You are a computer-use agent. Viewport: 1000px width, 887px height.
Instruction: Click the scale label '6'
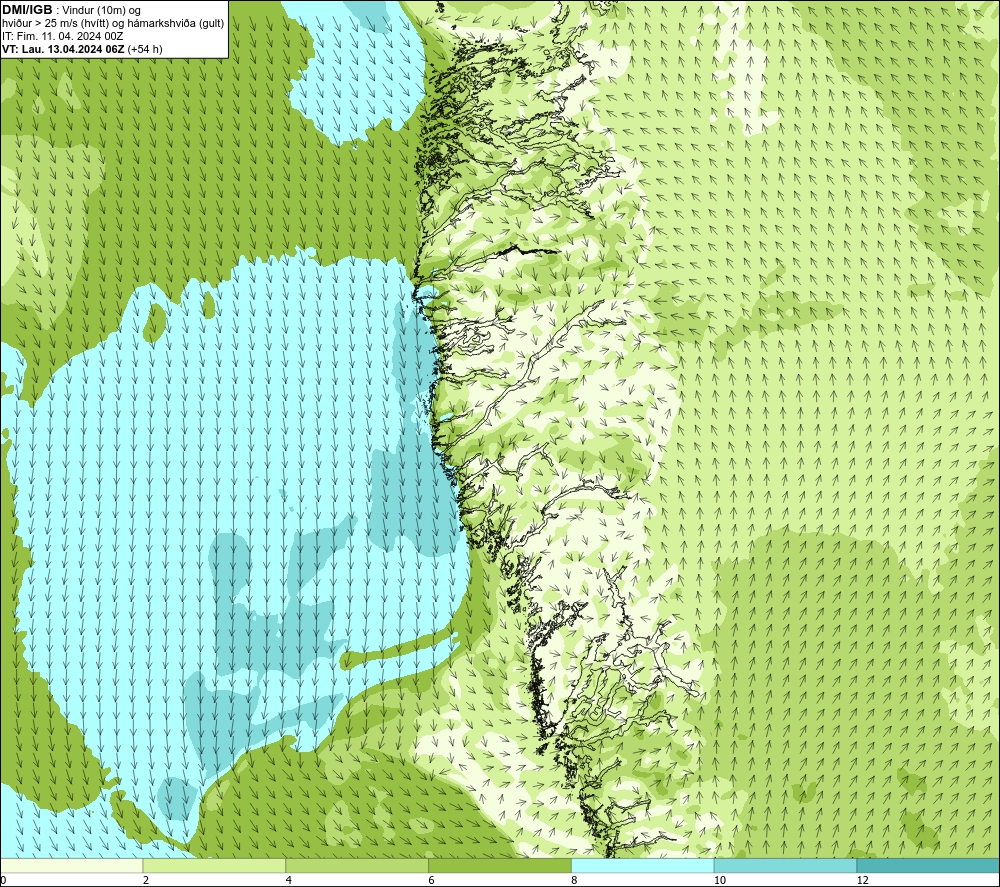pyautogui.click(x=432, y=880)
